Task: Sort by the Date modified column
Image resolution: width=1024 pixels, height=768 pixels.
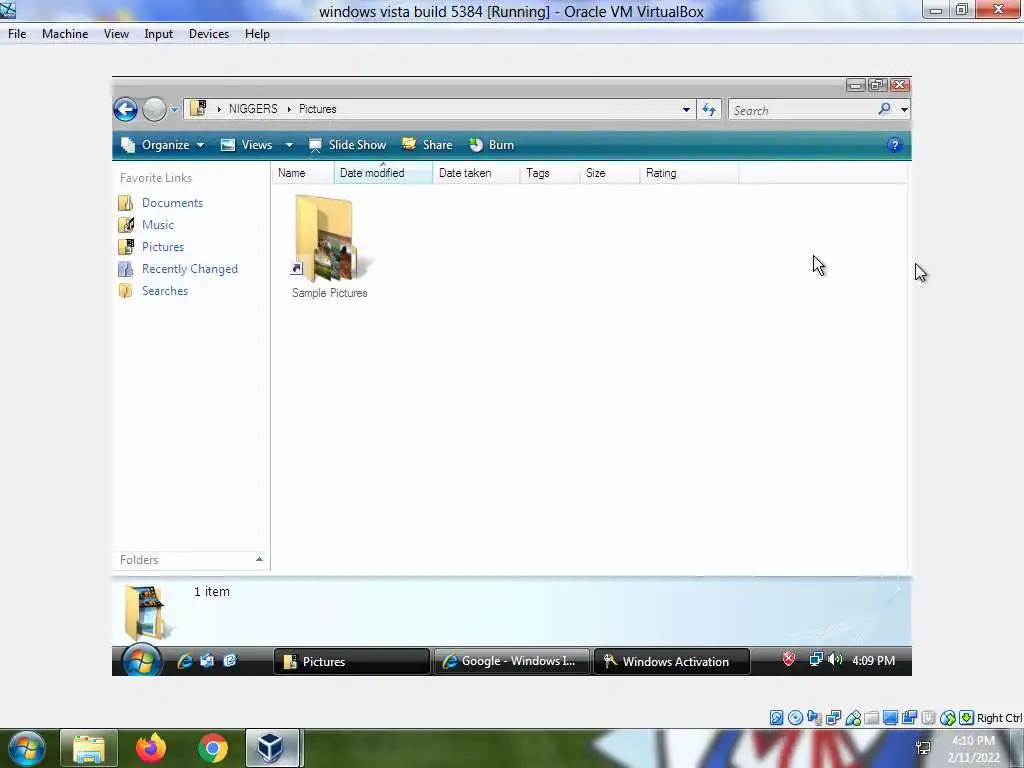Action: pos(383,173)
